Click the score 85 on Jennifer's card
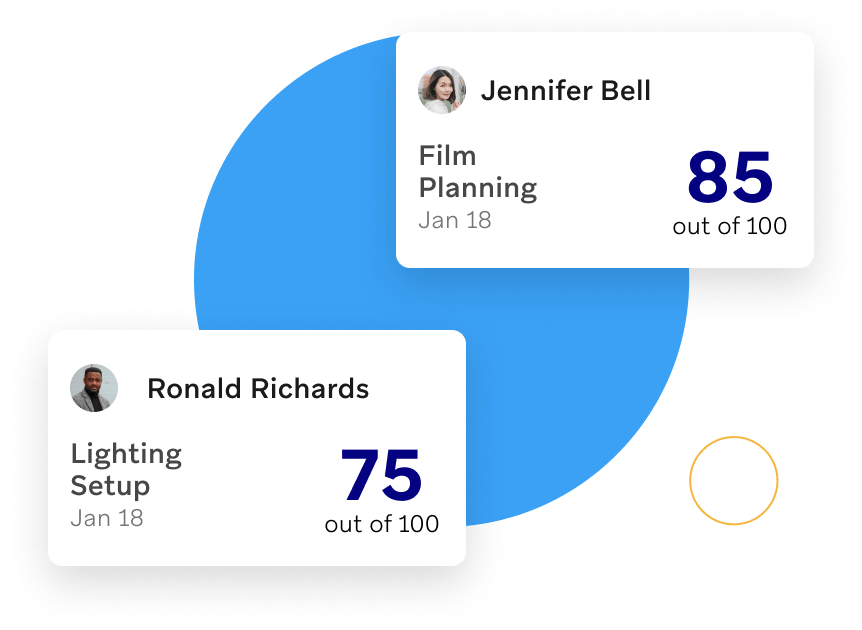862x630 pixels. 730,177
